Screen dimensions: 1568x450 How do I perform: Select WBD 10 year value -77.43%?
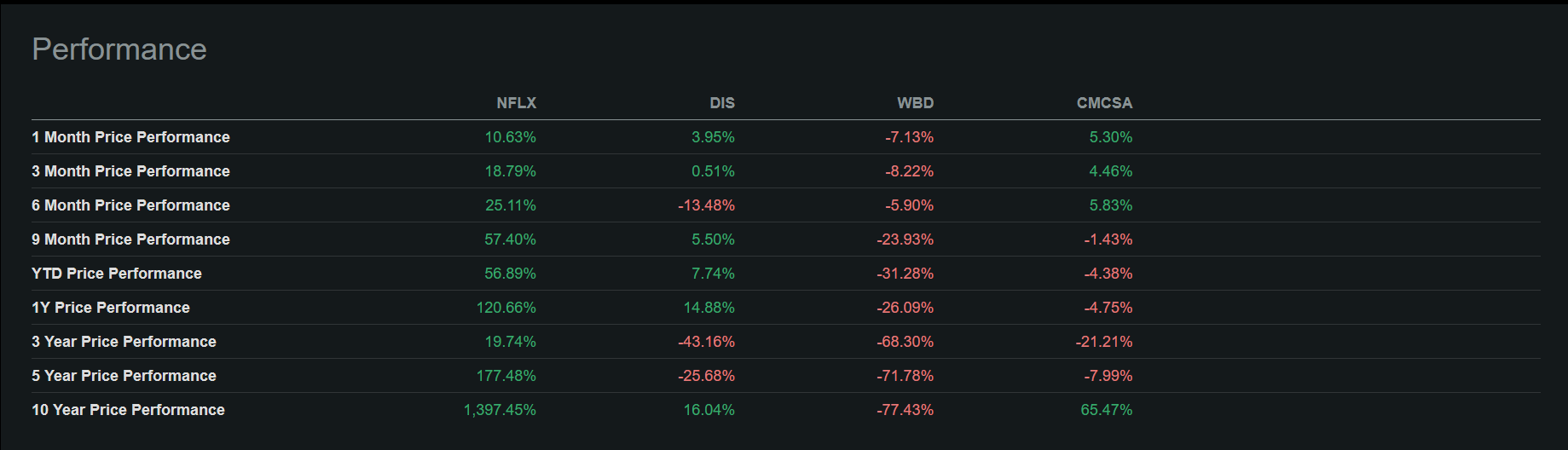[905, 410]
